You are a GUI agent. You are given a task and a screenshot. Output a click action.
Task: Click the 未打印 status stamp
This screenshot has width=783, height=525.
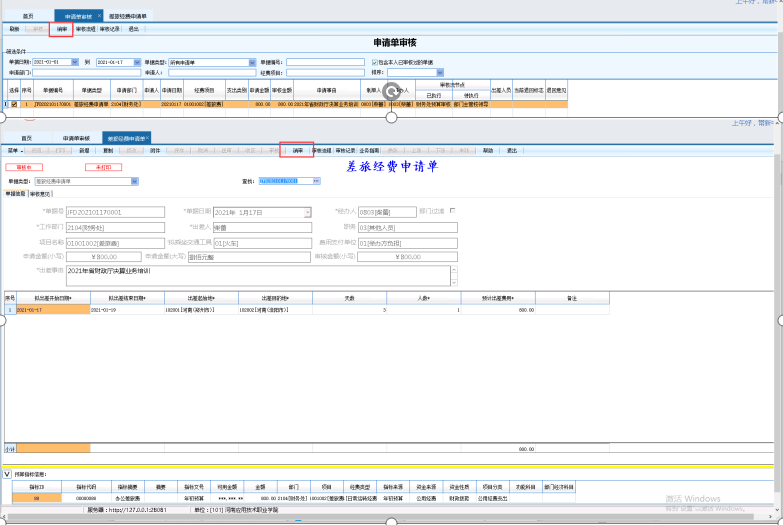pyautogui.click(x=103, y=167)
